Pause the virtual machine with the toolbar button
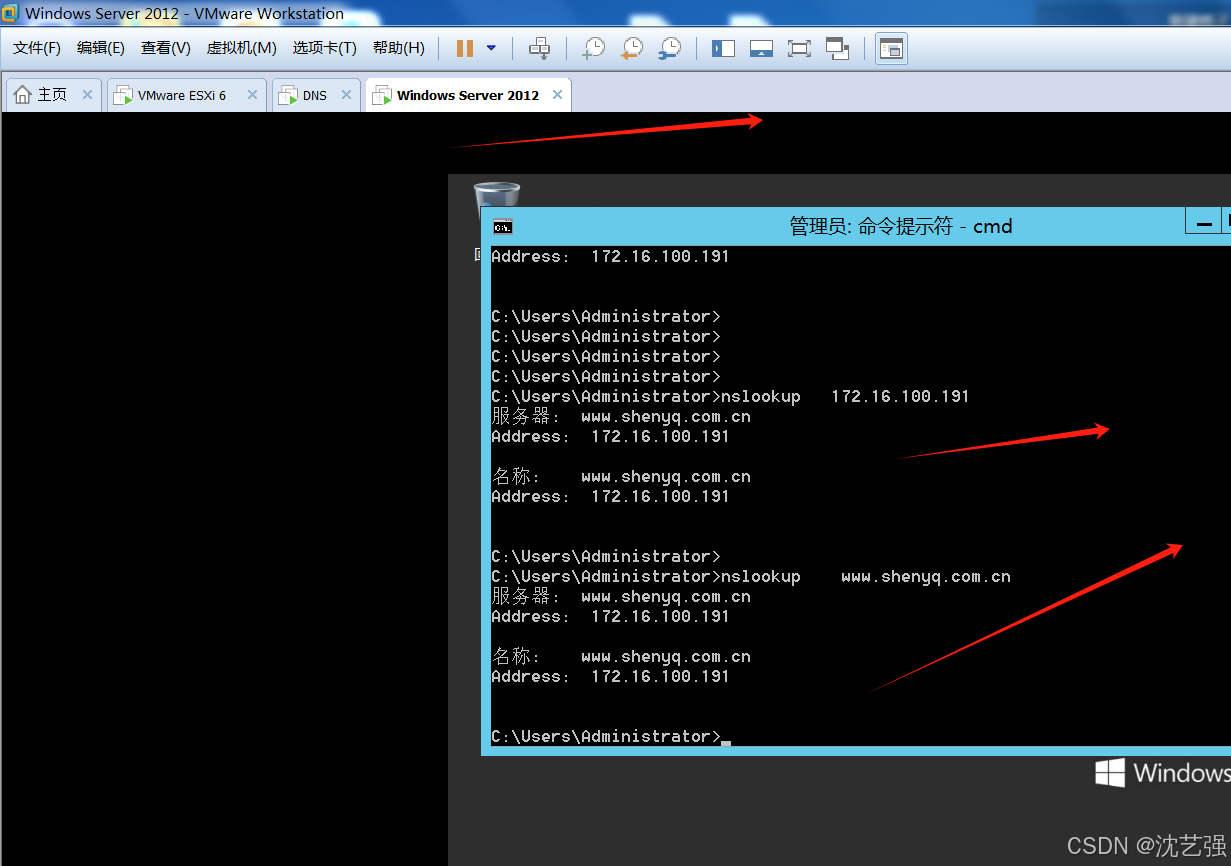The width and height of the screenshot is (1231, 866). (x=465, y=48)
